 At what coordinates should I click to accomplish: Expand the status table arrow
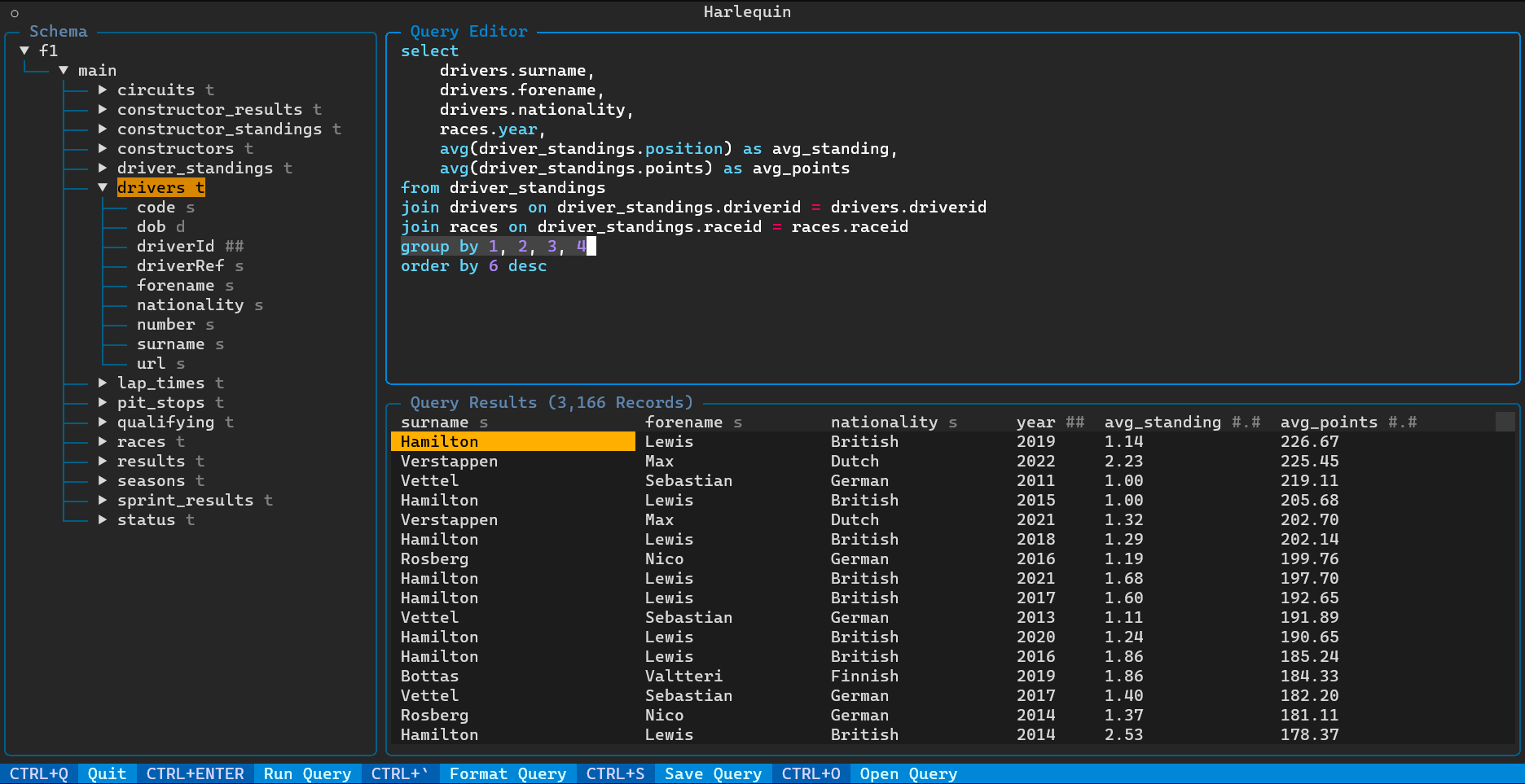103,519
